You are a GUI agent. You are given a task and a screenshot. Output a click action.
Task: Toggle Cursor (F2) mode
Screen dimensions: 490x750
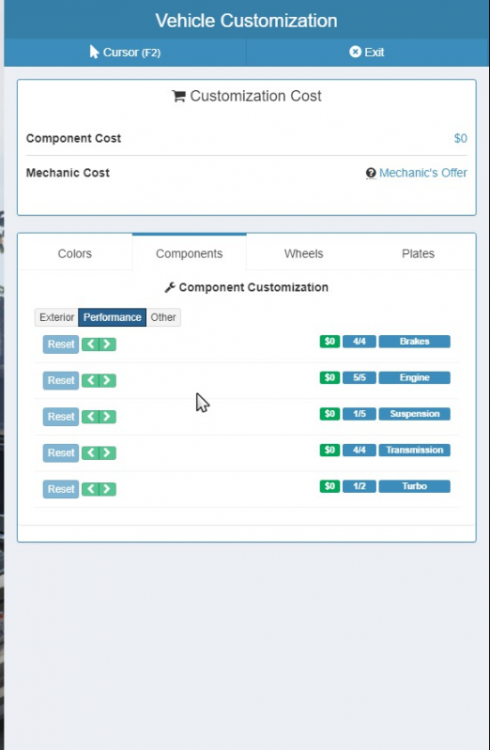[125, 52]
